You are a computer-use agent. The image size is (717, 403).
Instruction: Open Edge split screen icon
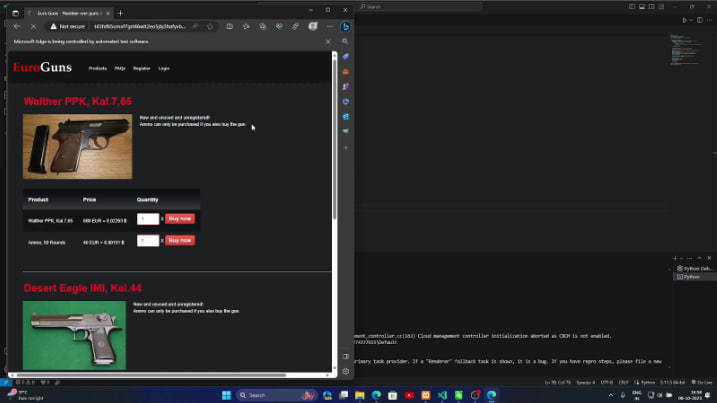230,27
